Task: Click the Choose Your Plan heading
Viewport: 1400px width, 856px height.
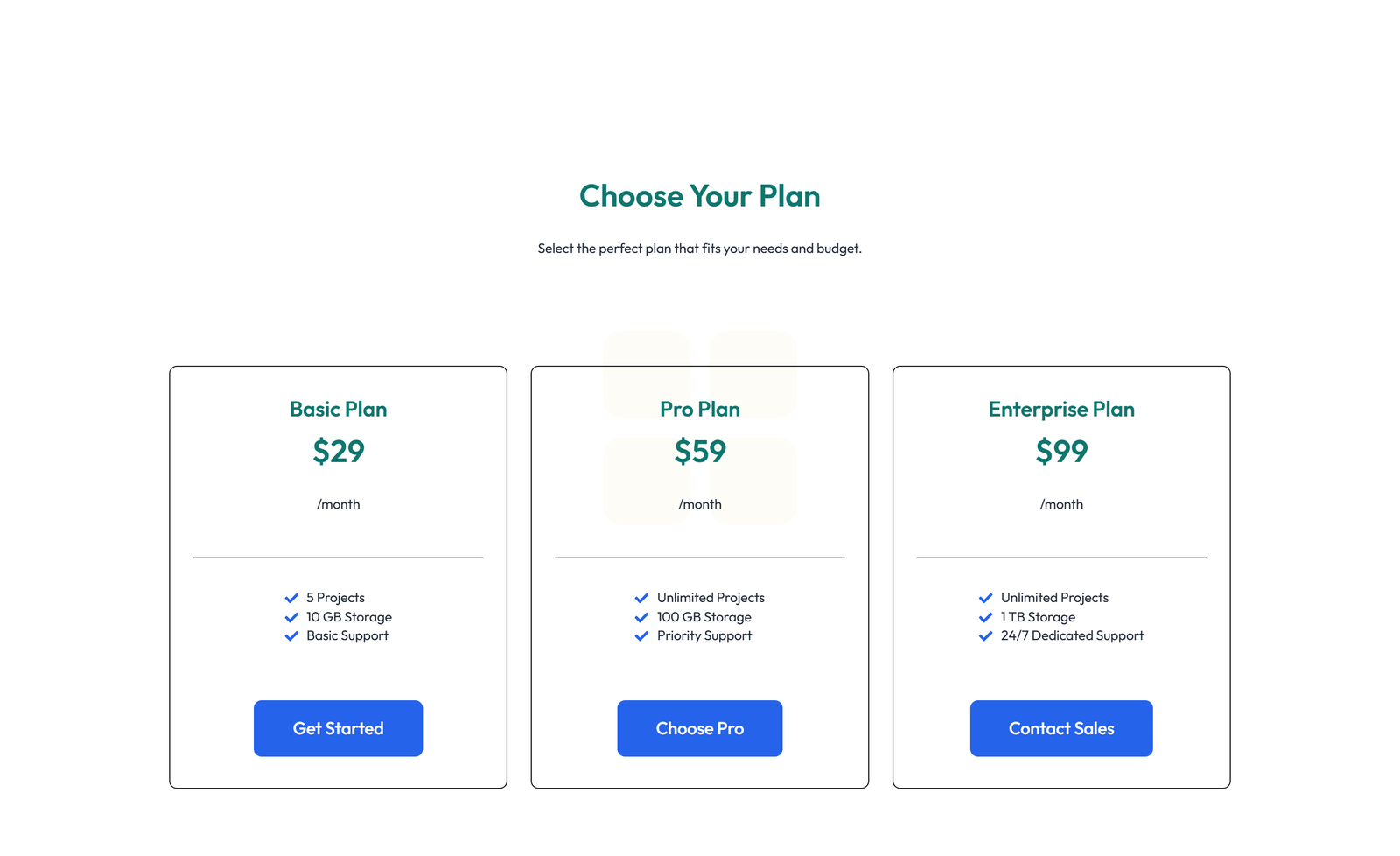Action: 699,196
